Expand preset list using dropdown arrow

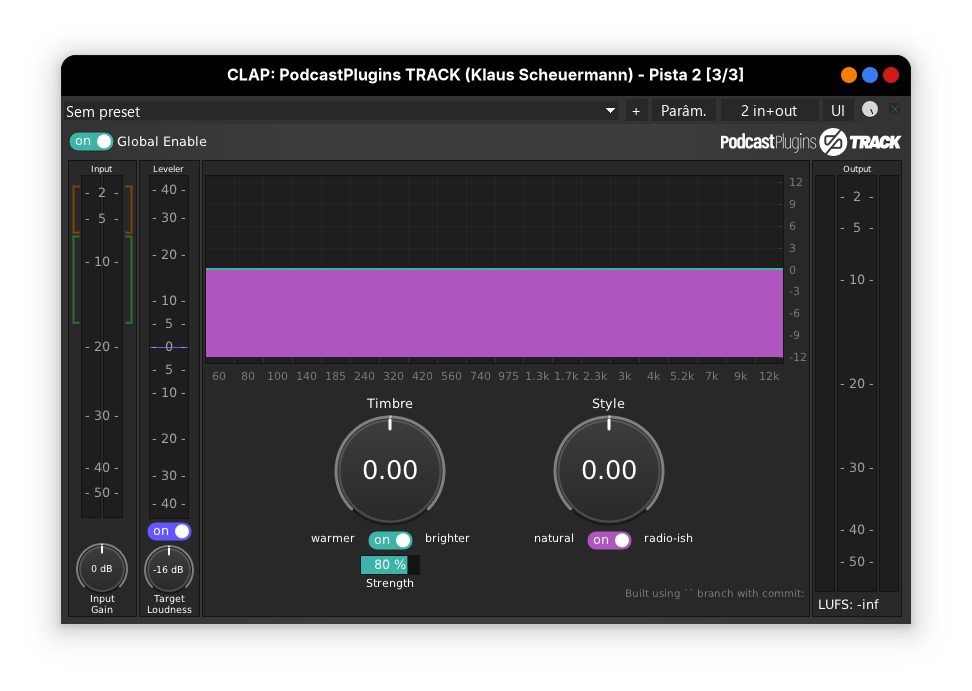pos(610,111)
